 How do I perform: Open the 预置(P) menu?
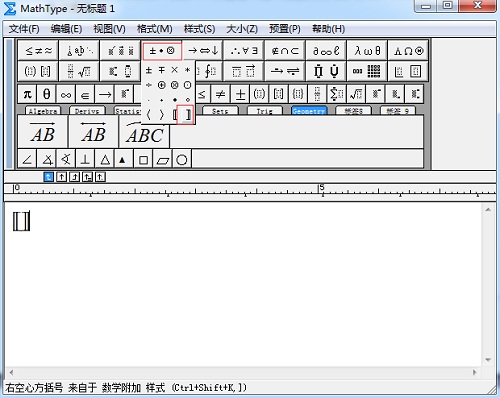285,29
